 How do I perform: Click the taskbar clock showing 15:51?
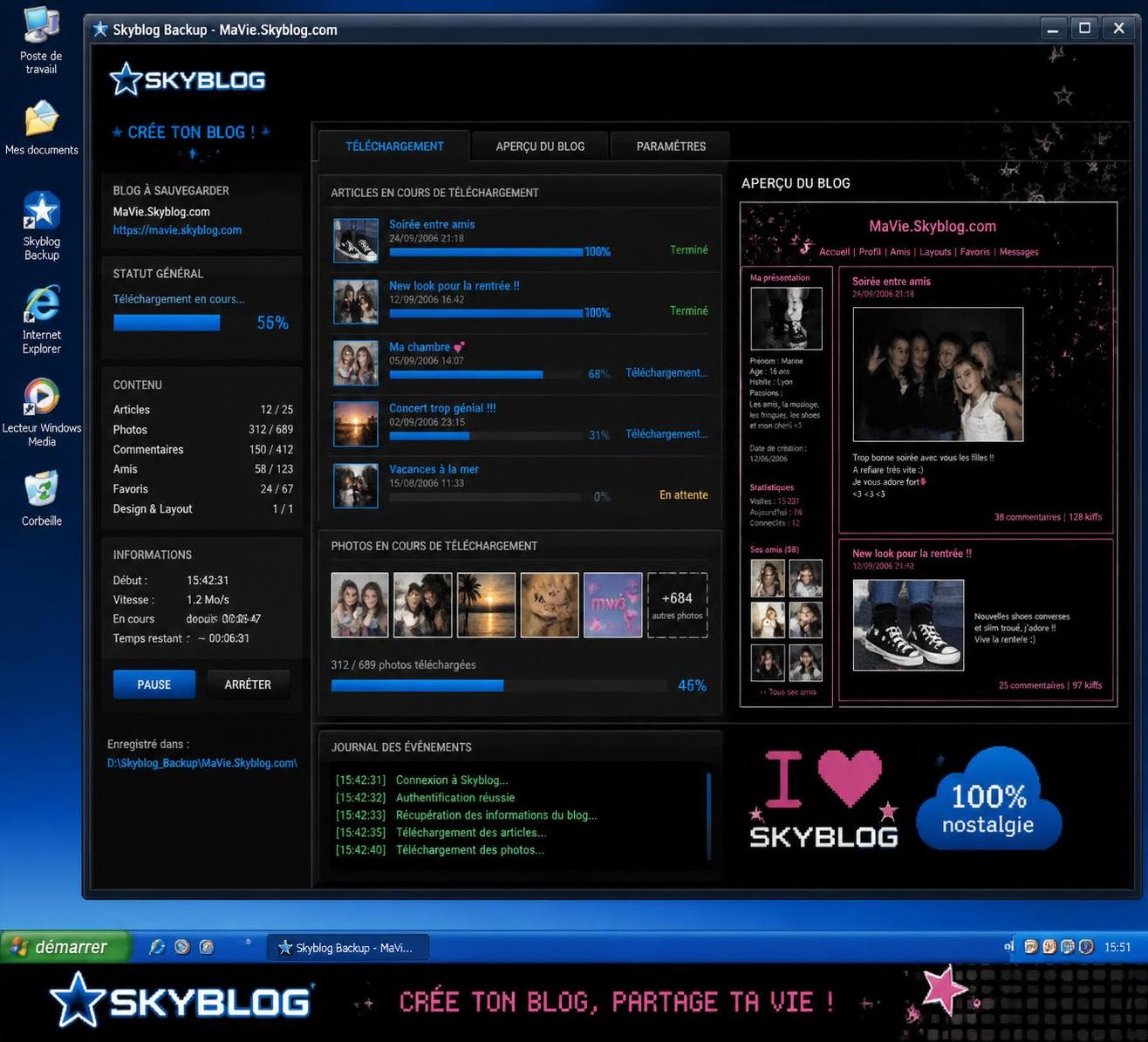click(1117, 948)
